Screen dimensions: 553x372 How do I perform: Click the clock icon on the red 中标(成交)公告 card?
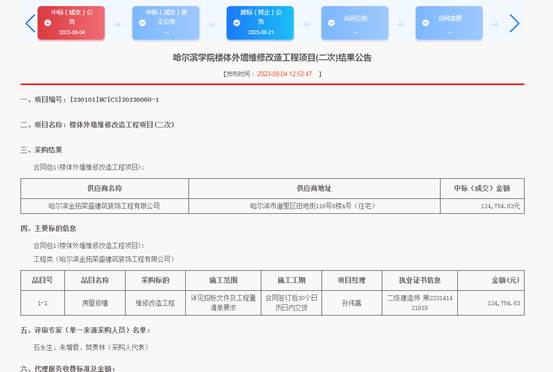[48, 23]
